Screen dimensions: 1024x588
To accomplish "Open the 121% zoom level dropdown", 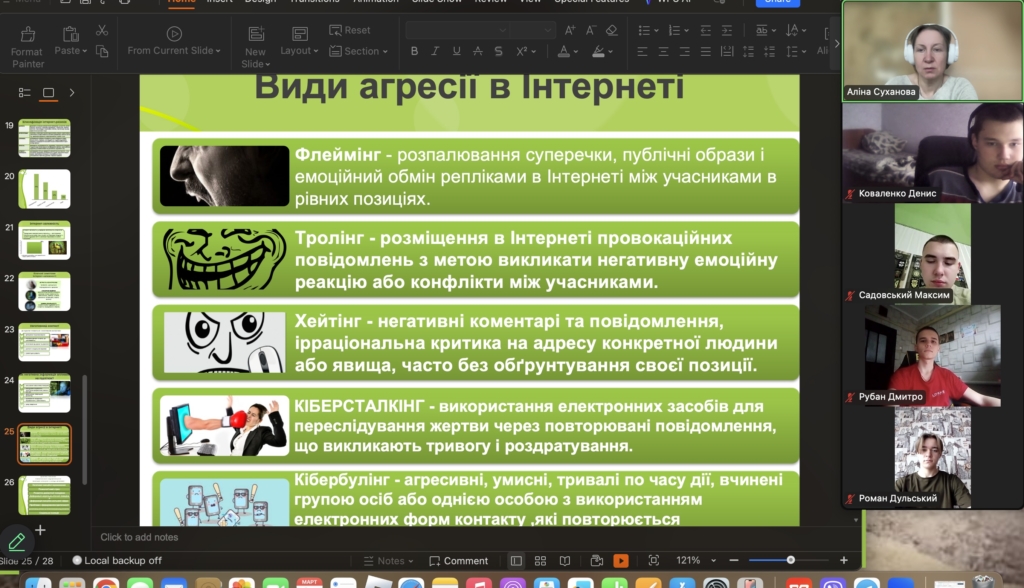I will [694, 561].
